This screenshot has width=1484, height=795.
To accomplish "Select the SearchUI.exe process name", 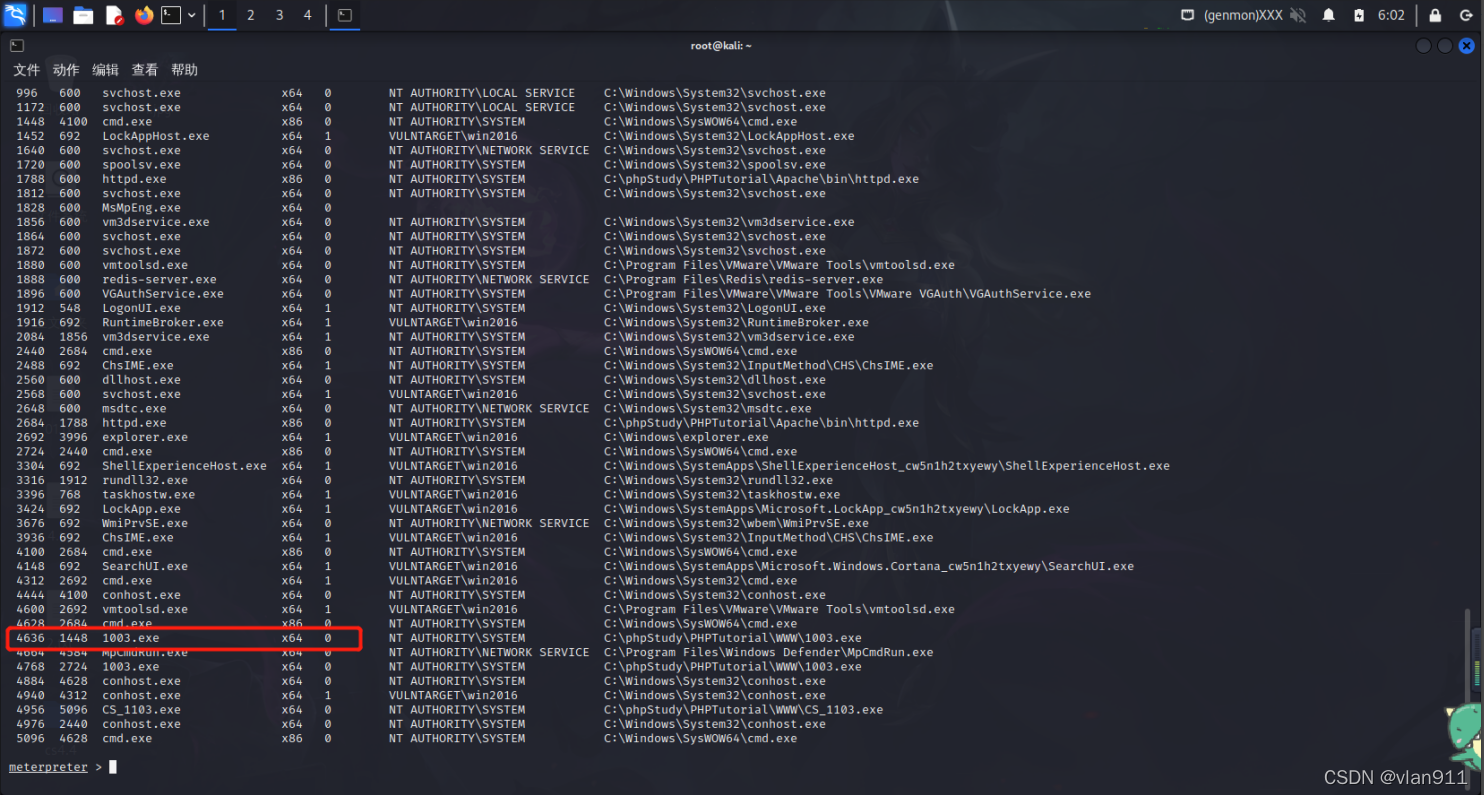I will 145,566.
